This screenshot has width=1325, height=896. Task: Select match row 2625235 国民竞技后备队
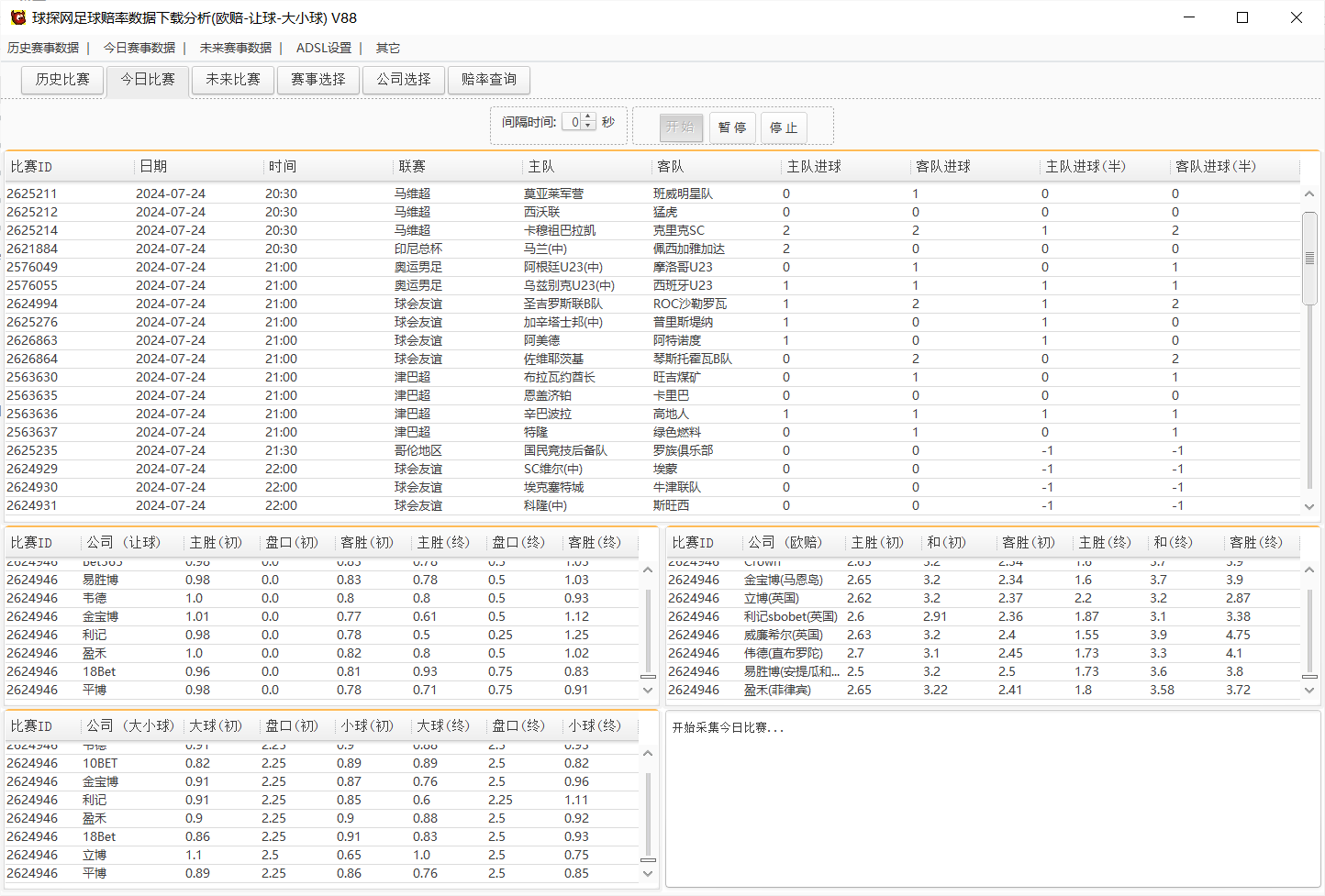pyautogui.click(x=652, y=450)
